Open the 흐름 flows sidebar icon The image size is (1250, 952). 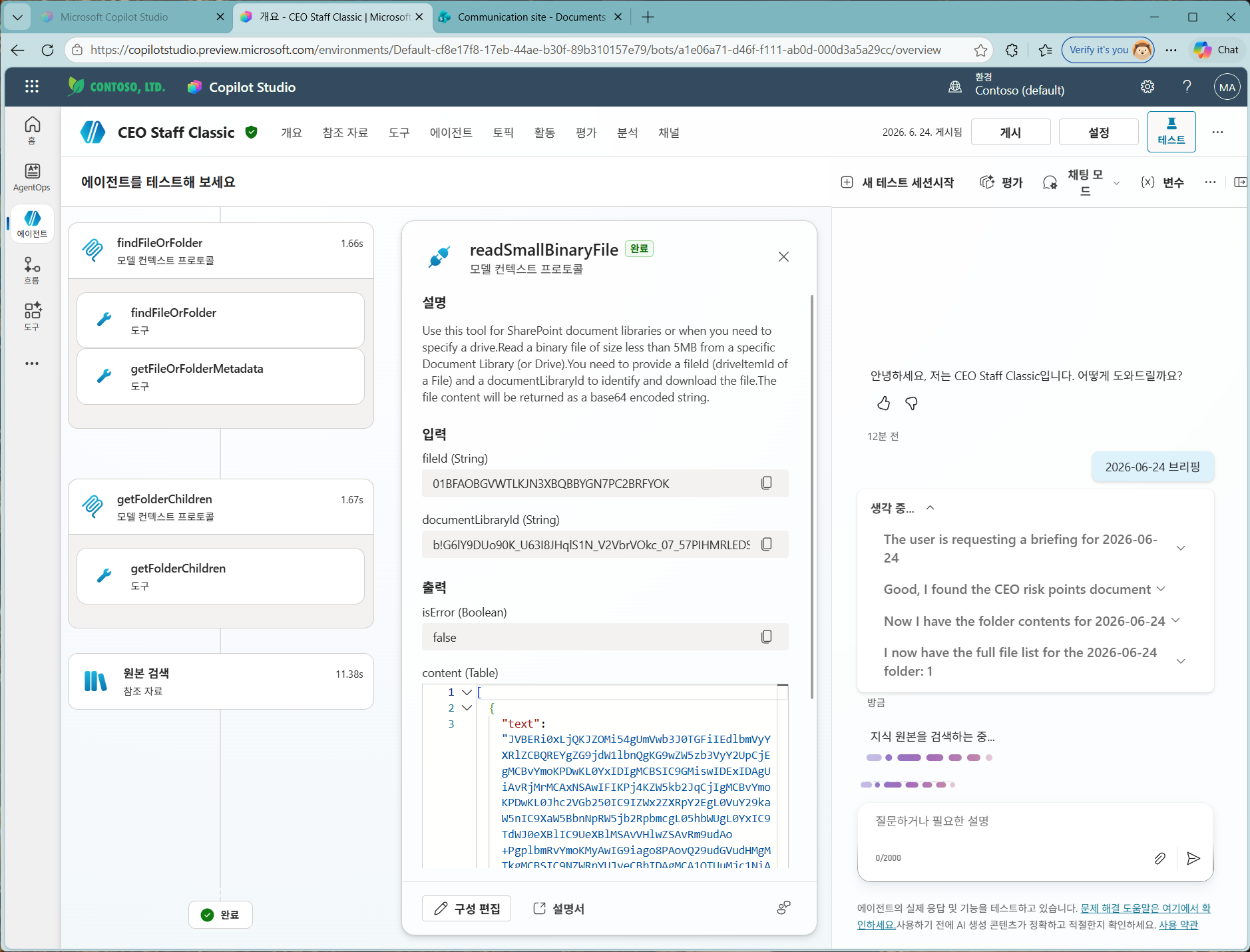pos(32,270)
